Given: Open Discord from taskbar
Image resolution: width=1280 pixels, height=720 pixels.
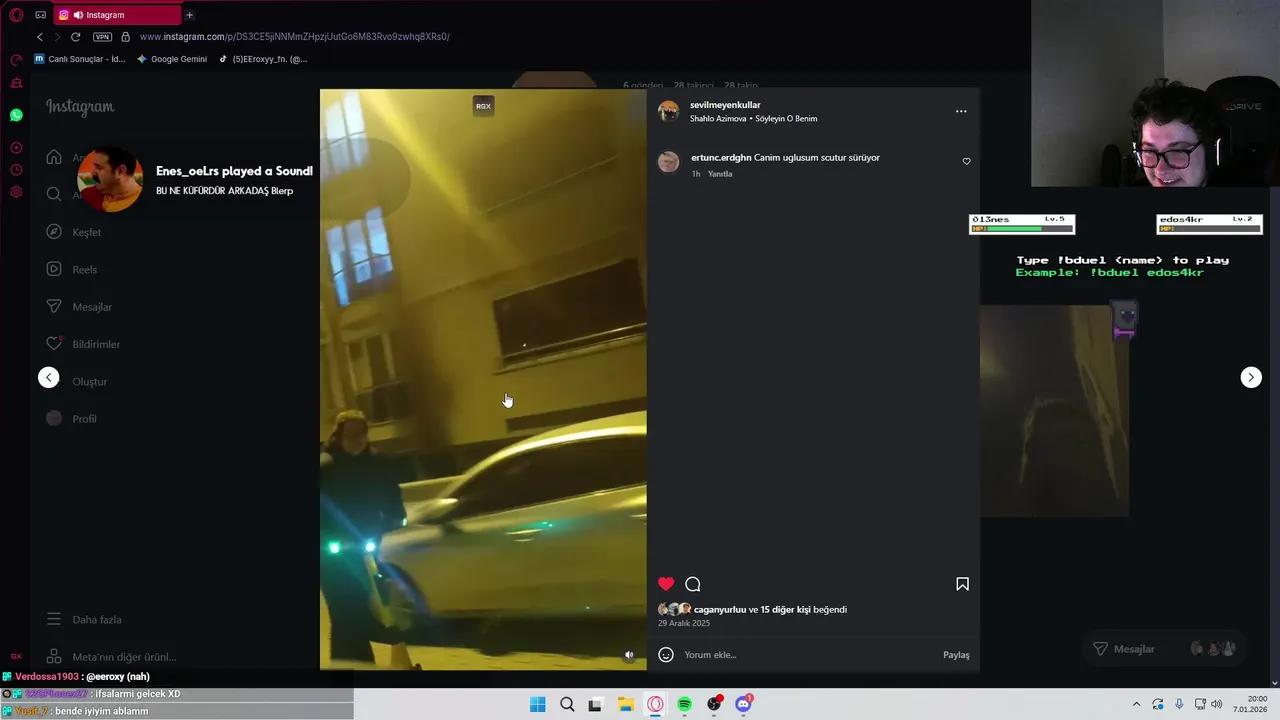Looking at the screenshot, I should coord(743,704).
